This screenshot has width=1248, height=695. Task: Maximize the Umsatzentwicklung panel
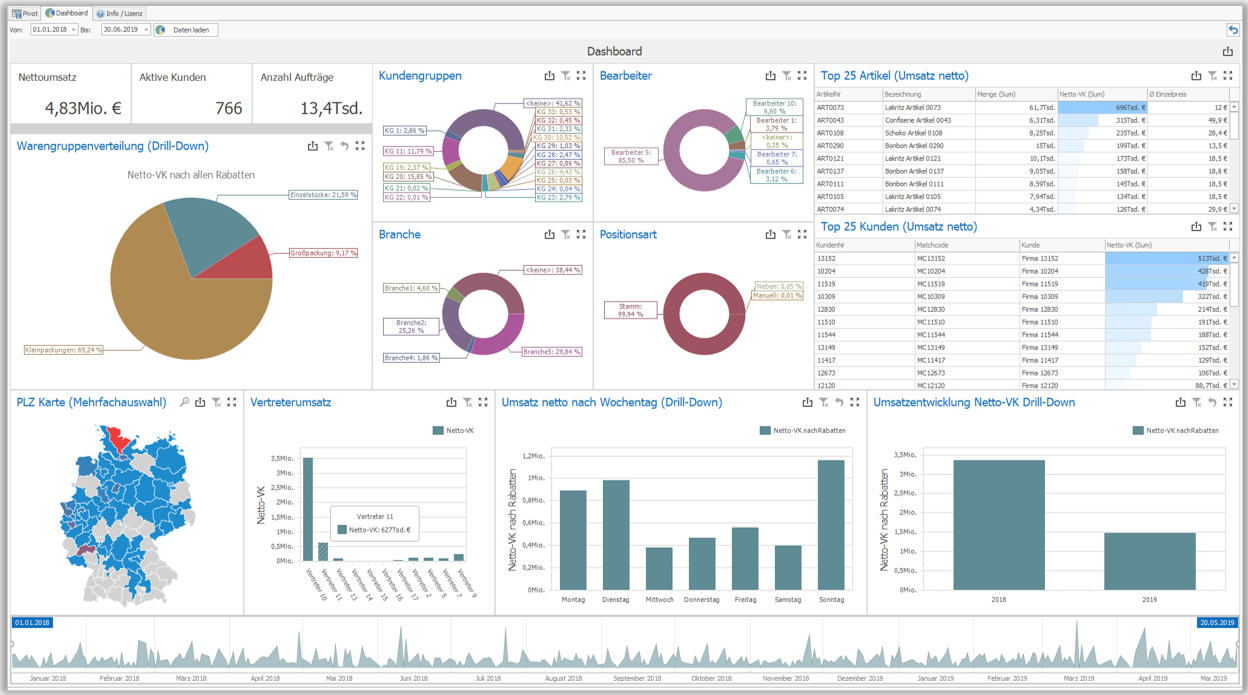(x=1228, y=403)
